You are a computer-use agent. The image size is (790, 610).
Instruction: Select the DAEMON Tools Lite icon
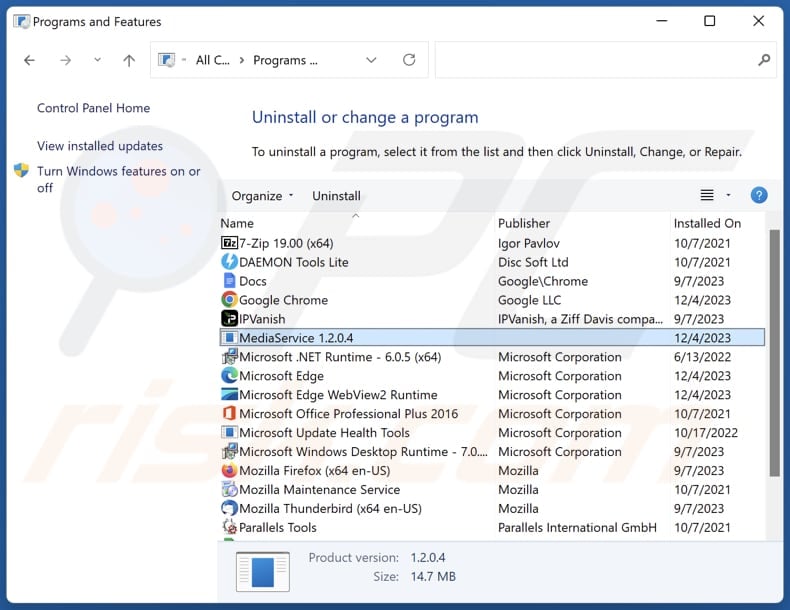tap(229, 262)
